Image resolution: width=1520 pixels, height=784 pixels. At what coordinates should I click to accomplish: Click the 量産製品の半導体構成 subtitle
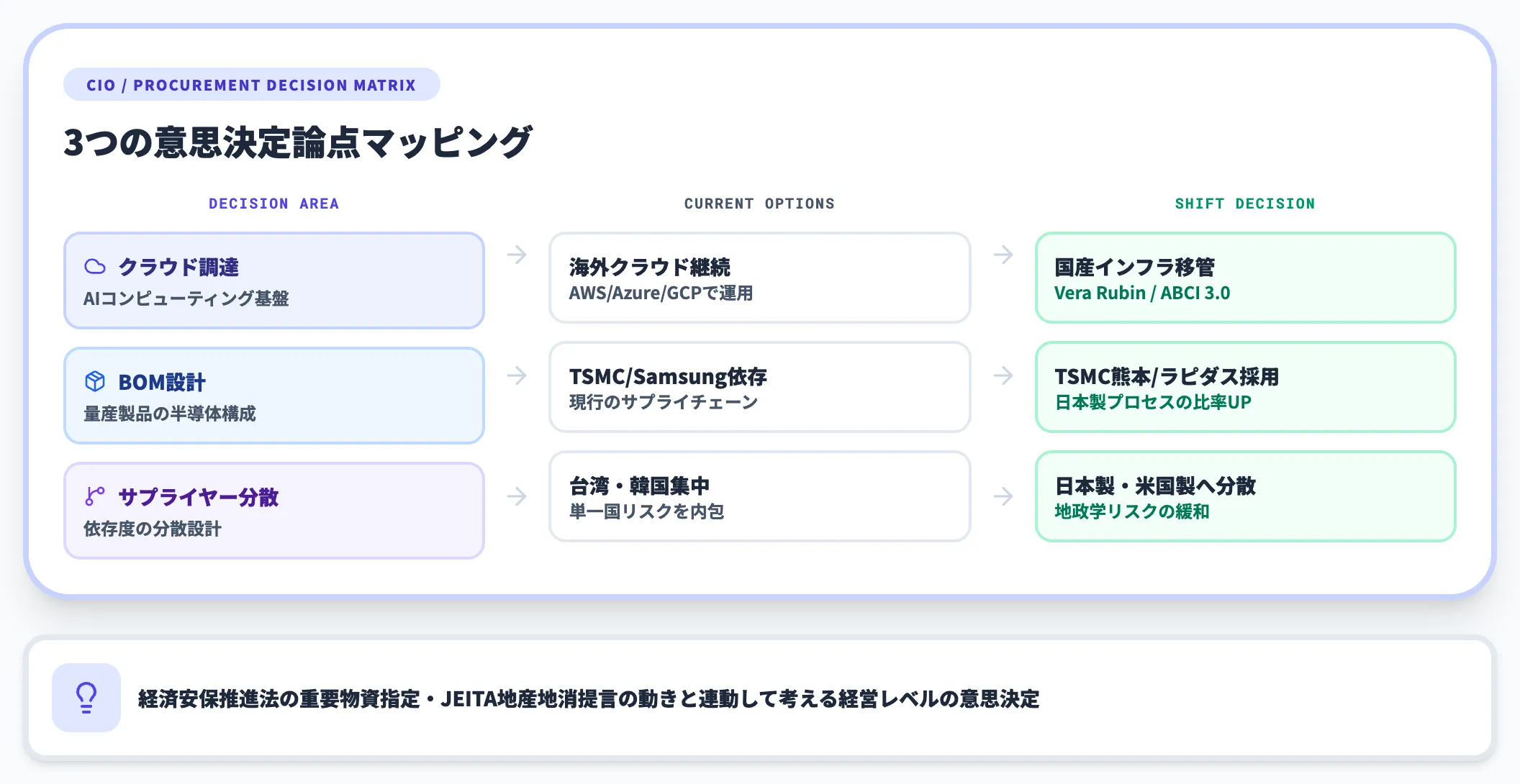[x=170, y=414]
